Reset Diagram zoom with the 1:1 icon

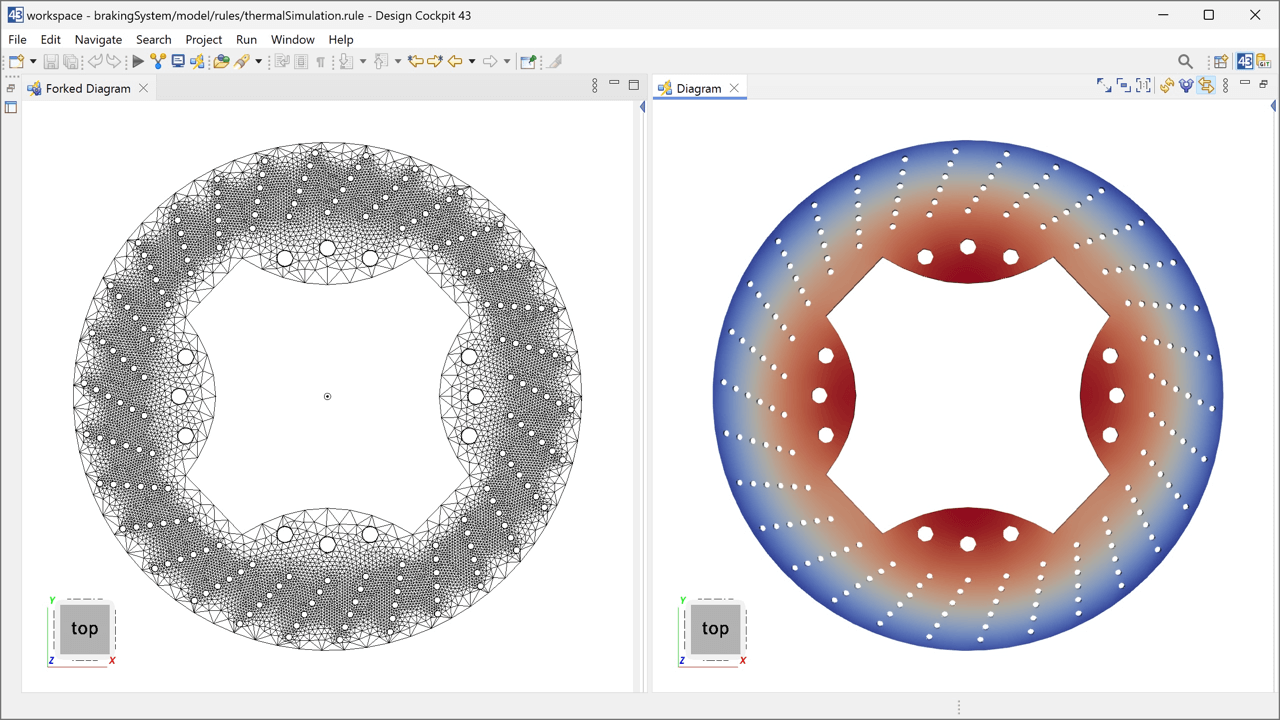(x=1143, y=86)
